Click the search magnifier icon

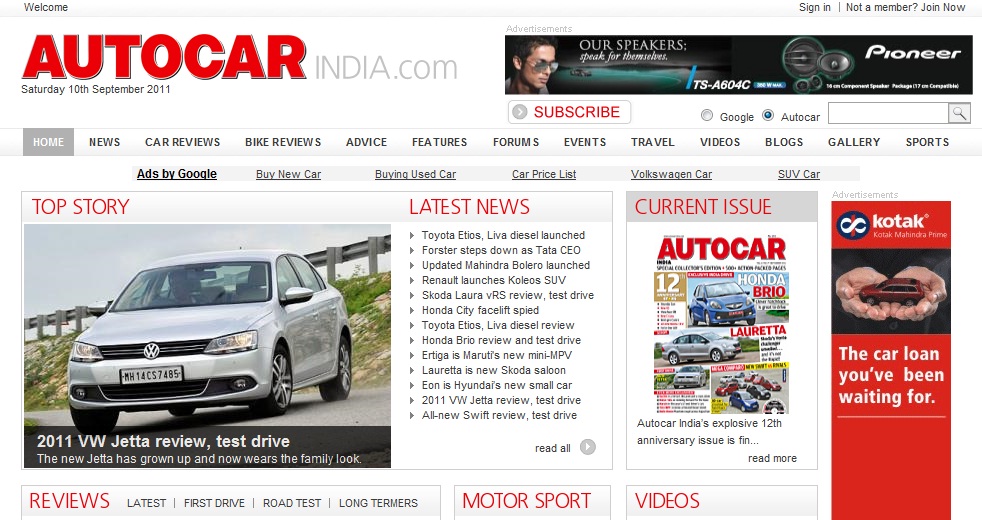point(959,113)
